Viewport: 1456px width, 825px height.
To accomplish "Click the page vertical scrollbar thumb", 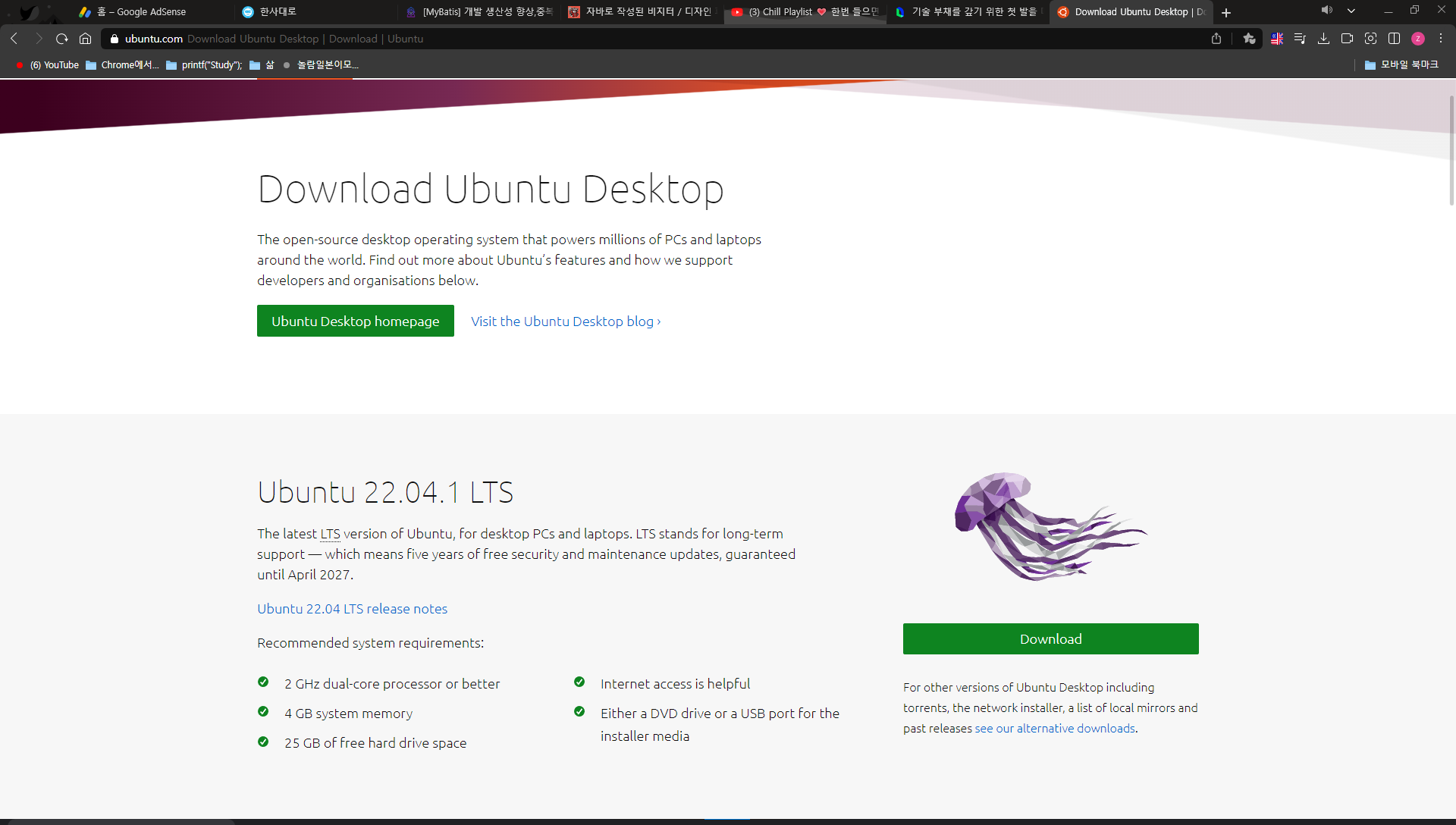I will pyautogui.click(x=1451, y=150).
